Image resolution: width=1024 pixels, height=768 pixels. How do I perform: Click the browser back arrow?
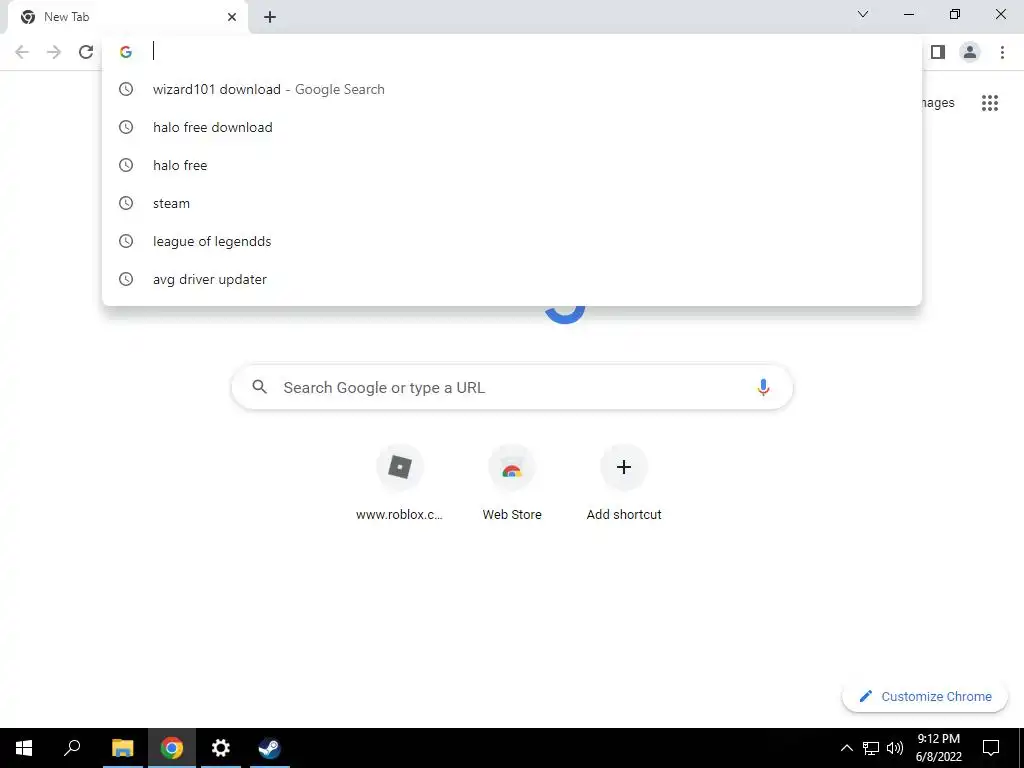click(x=22, y=52)
